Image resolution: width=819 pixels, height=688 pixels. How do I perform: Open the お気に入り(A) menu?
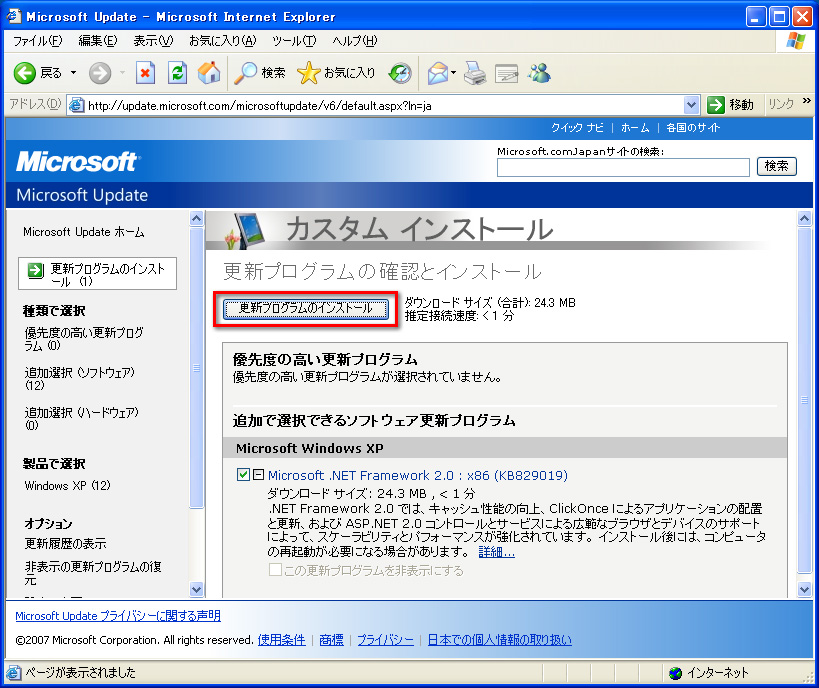pos(223,41)
